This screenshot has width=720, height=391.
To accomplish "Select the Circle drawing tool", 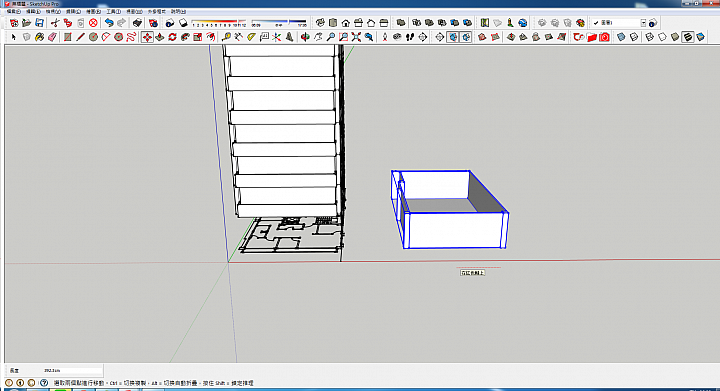I will (93, 37).
